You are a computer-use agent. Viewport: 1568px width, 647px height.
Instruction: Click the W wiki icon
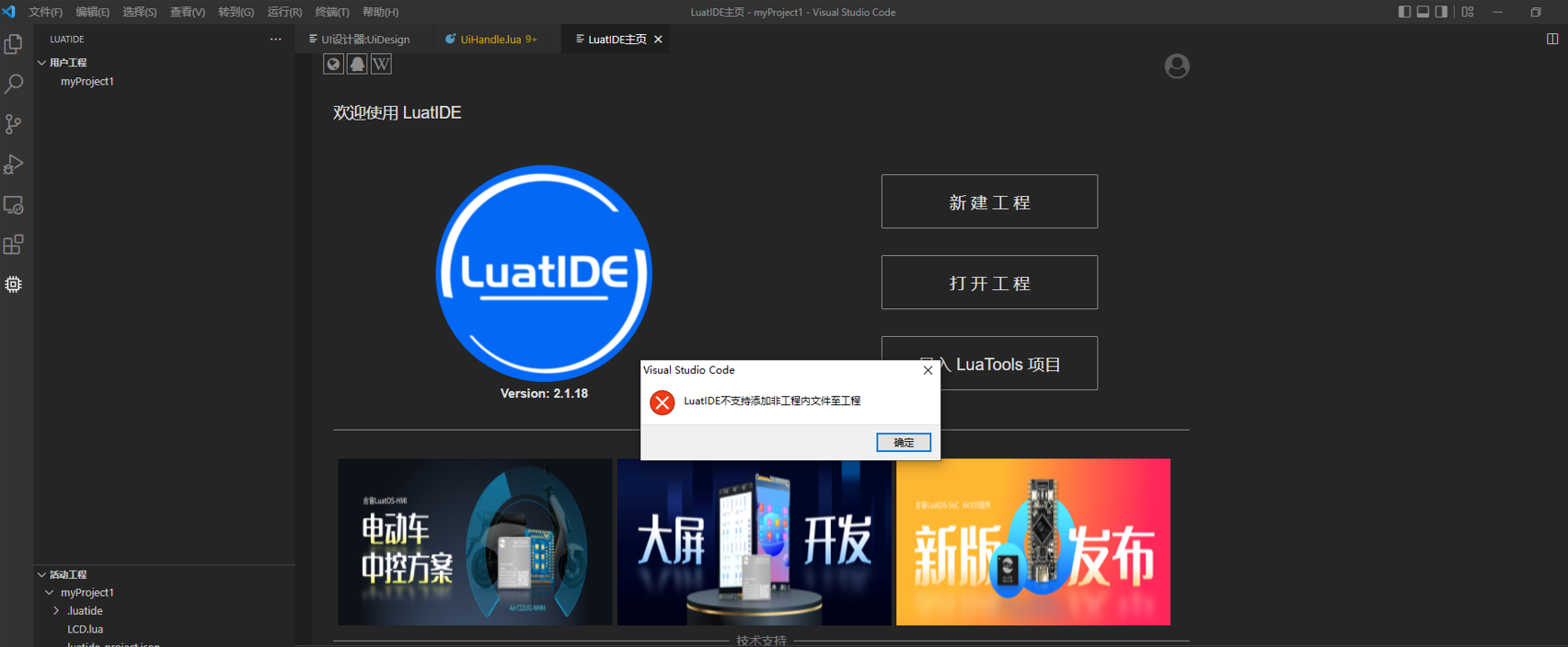381,64
